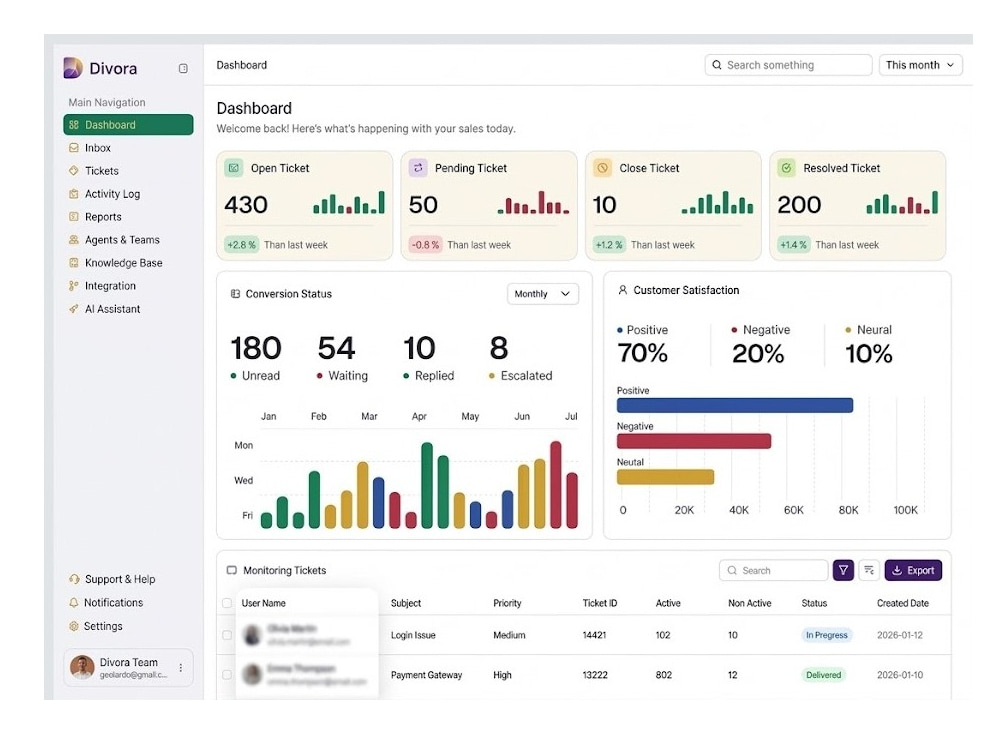Click the Status column header
The width and height of the screenshot is (1000, 750).
point(814,603)
